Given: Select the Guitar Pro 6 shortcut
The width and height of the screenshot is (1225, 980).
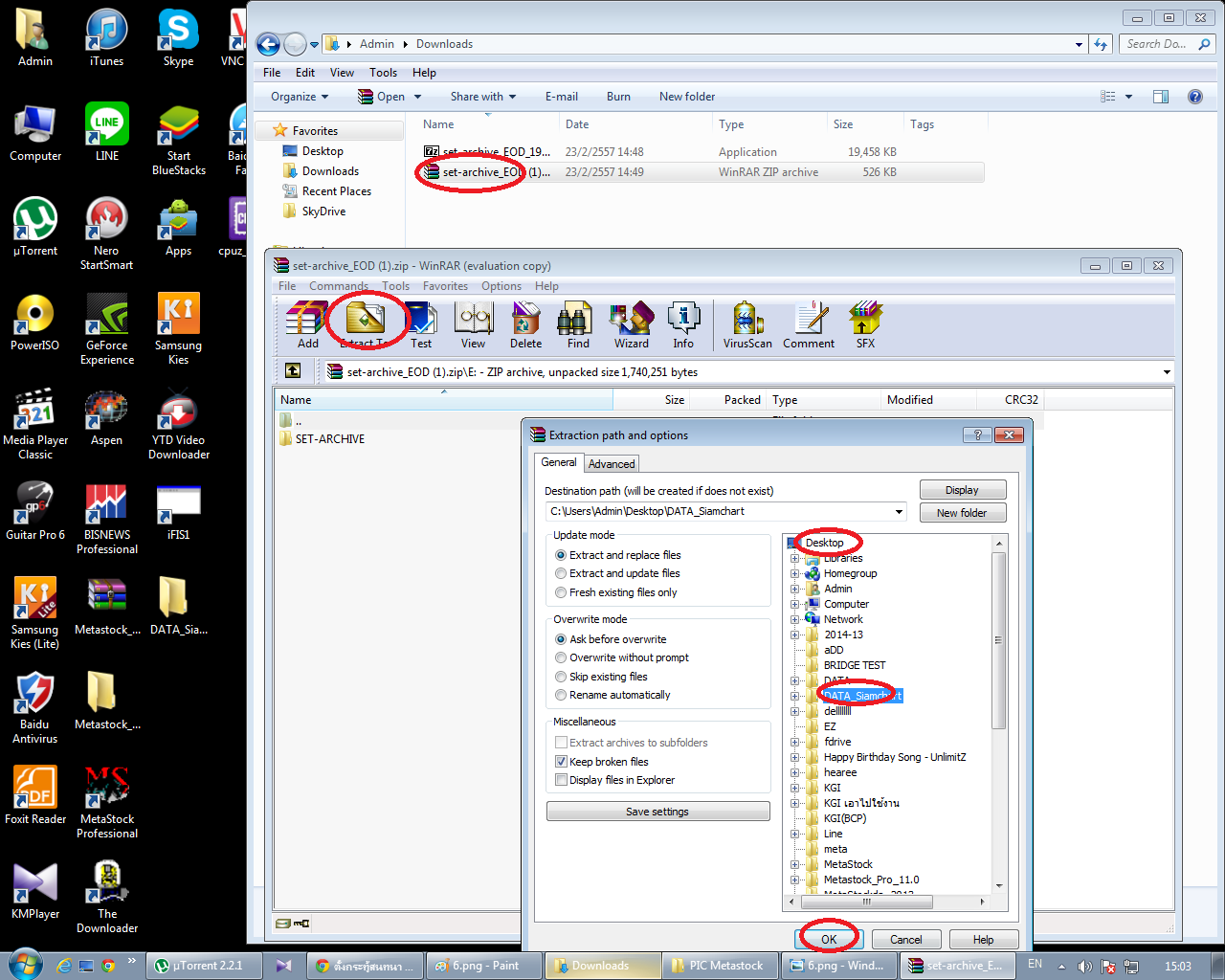Looking at the screenshot, I should click(x=35, y=511).
